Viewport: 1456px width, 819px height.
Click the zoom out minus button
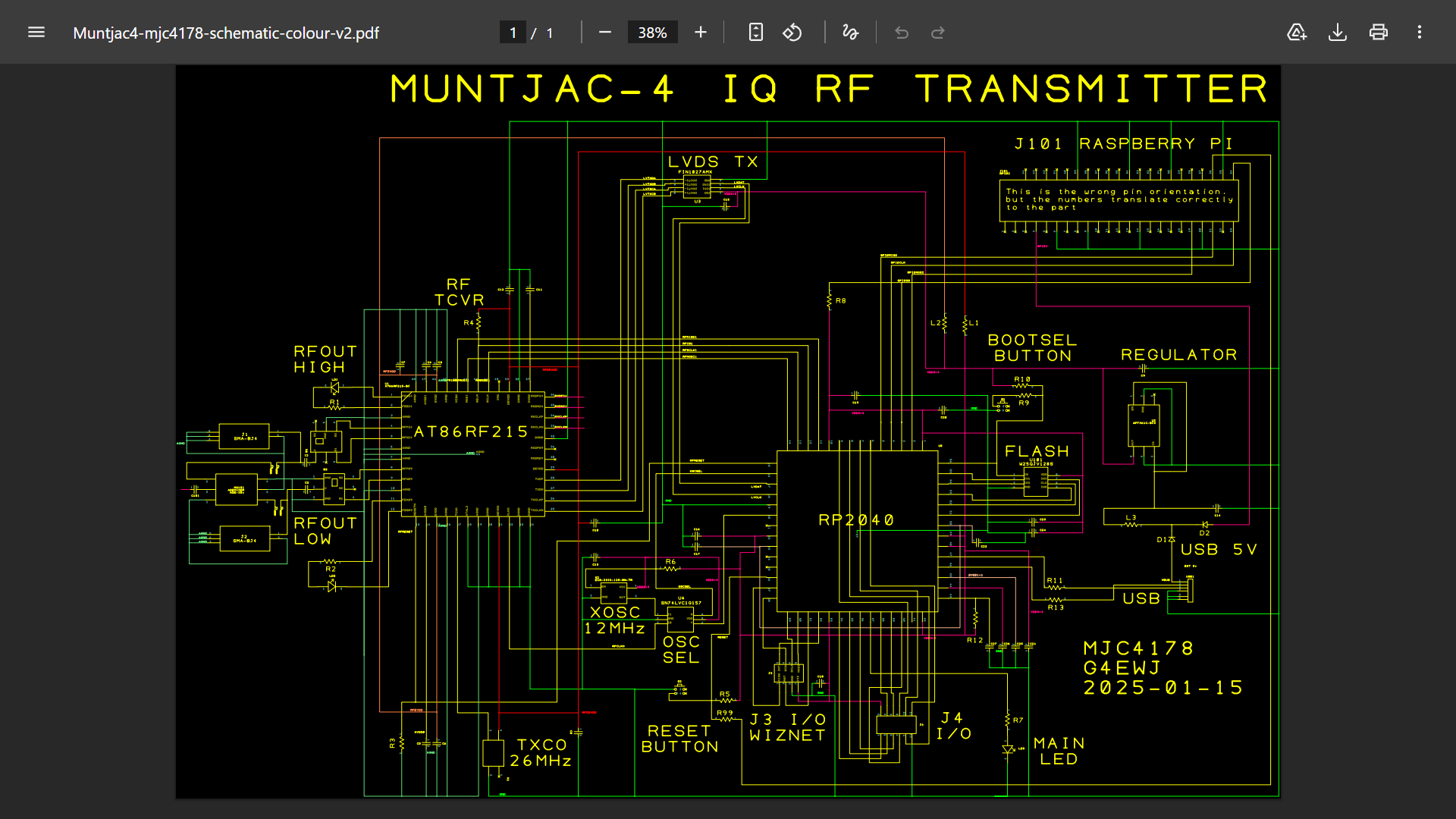coord(605,33)
